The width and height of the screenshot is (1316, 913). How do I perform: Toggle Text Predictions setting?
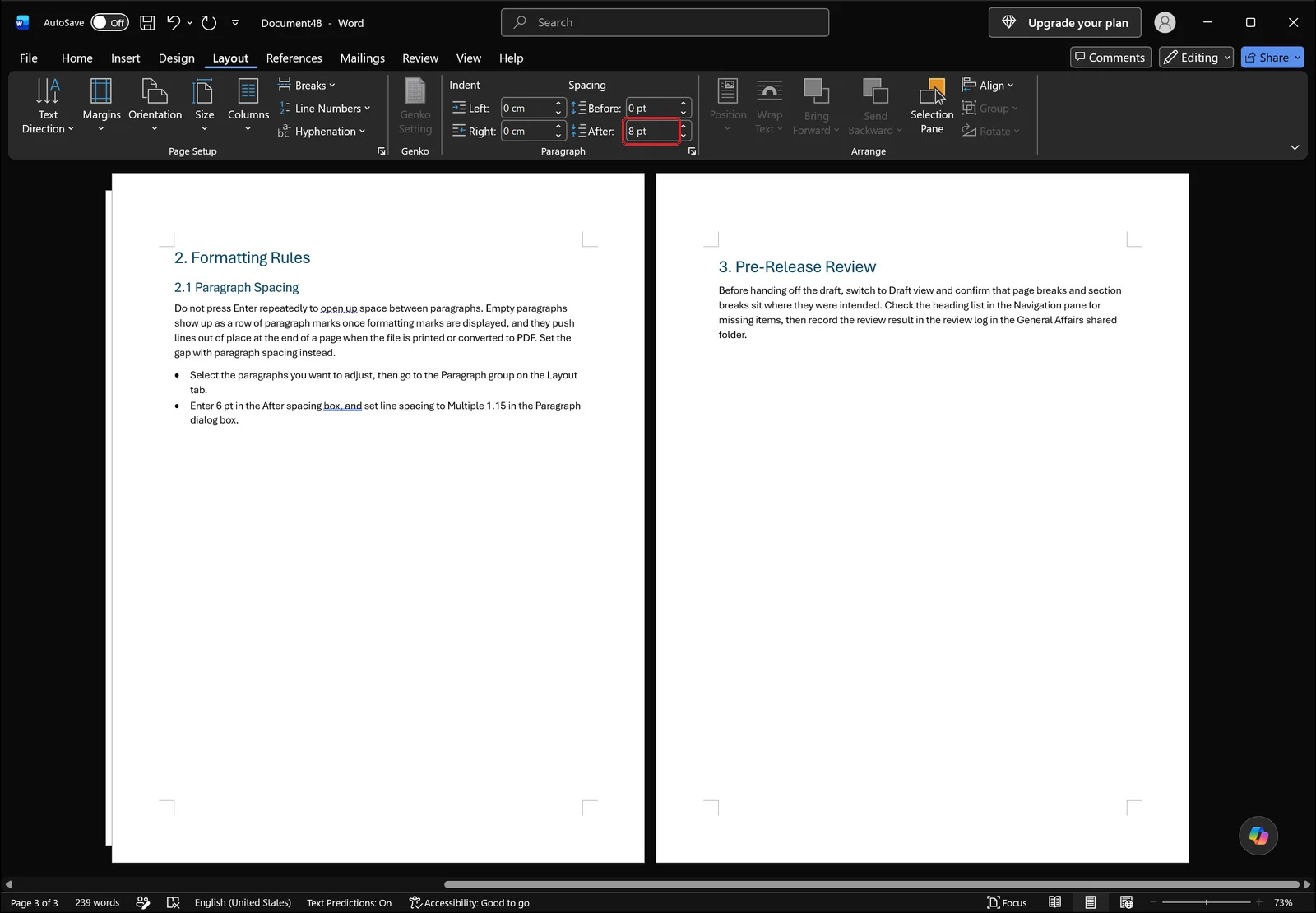pyautogui.click(x=349, y=903)
